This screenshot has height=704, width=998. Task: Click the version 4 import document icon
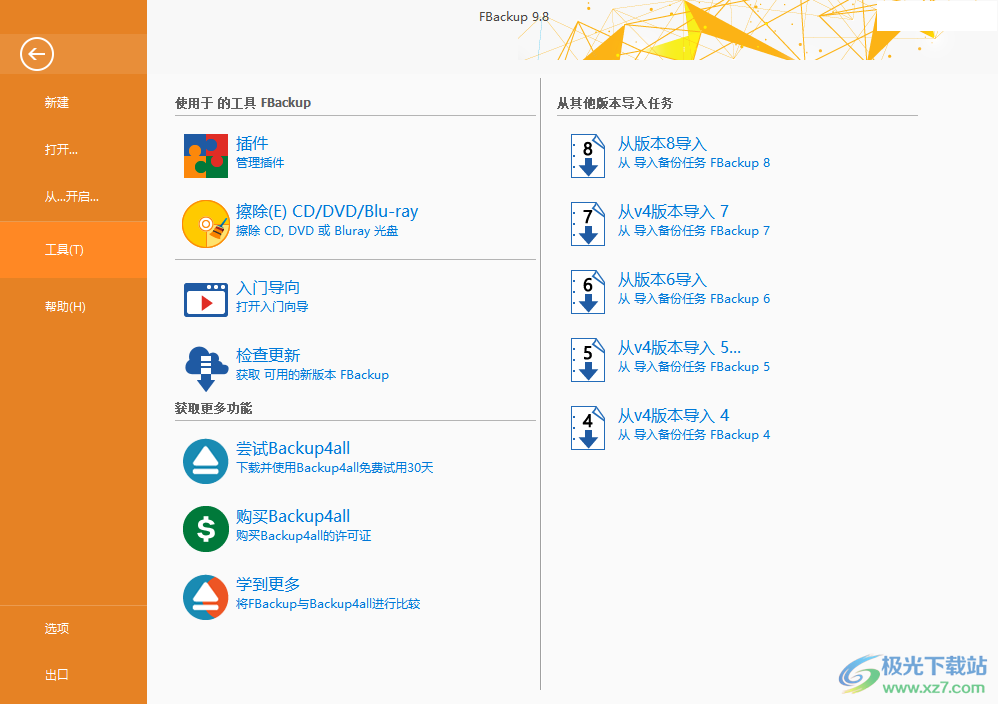click(587, 428)
